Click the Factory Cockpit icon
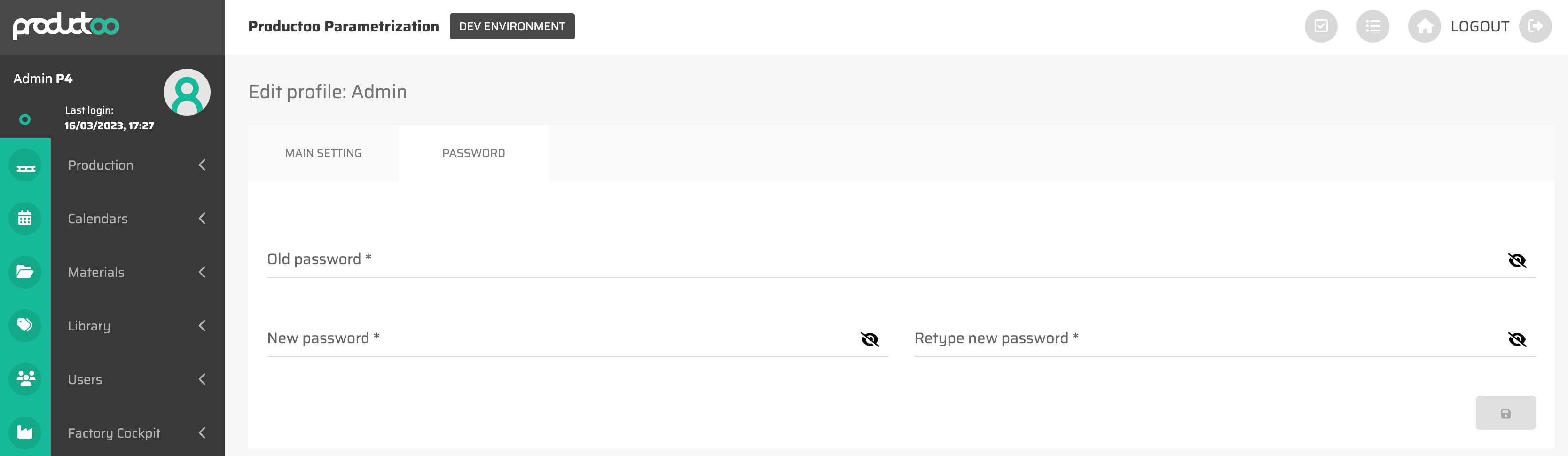The image size is (1568, 456). pyautogui.click(x=25, y=433)
